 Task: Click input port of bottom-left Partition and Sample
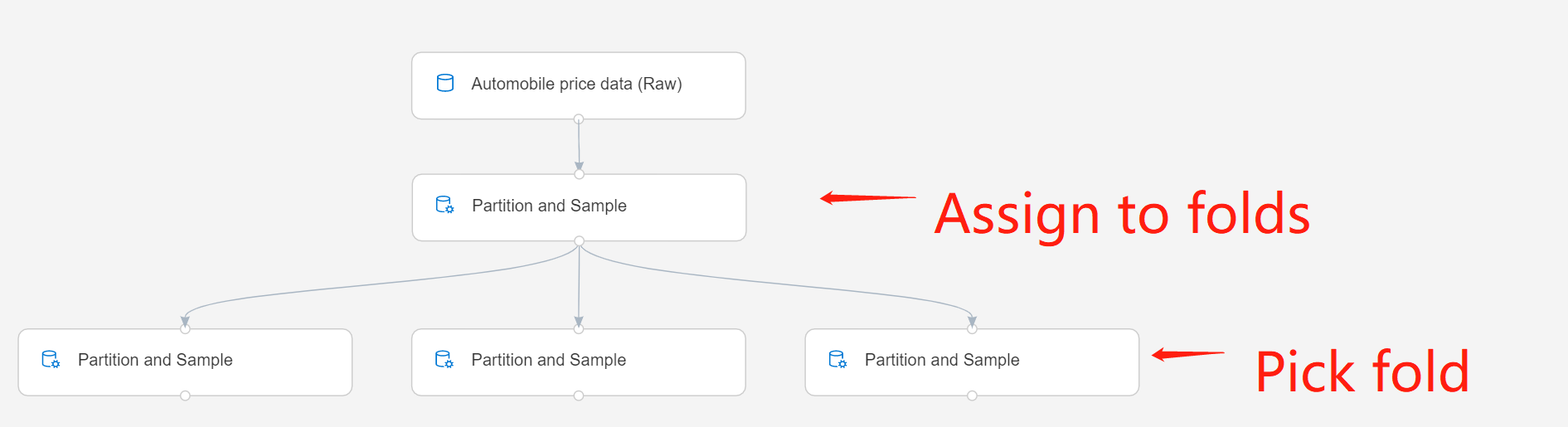[x=185, y=329]
